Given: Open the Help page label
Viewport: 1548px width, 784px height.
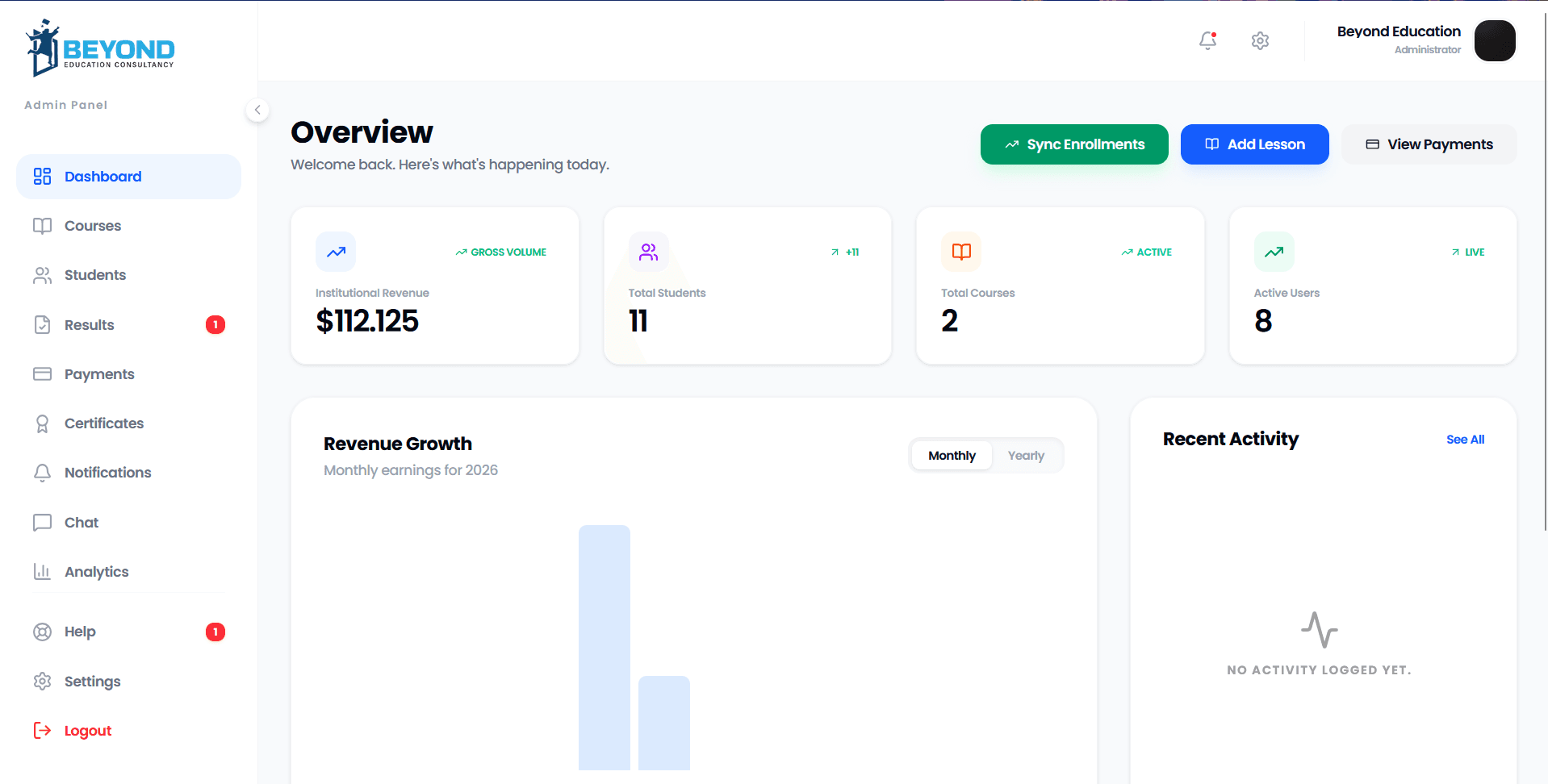Looking at the screenshot, I should (x=80, y=632).
